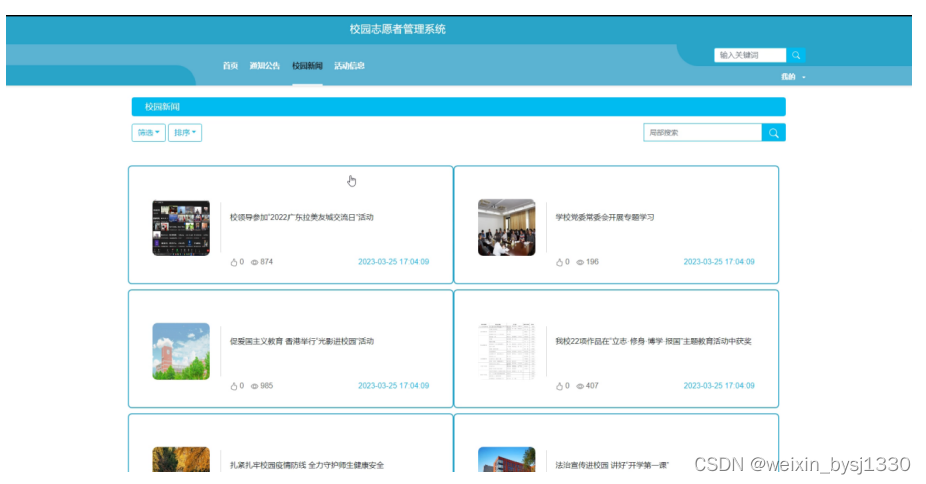Click timestamp on 光影进校园 card

point(393,386)
